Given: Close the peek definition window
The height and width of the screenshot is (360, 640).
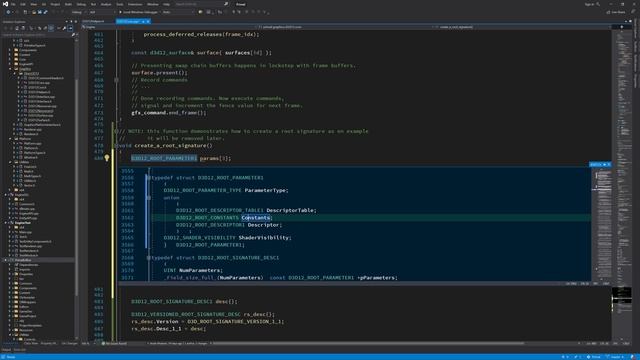Looking at the screenshot, I should (609, 164).
